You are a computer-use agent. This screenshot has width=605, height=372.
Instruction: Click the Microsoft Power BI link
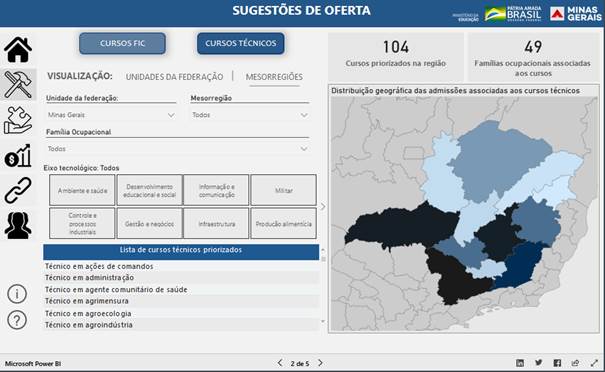[x=33, y=364]
